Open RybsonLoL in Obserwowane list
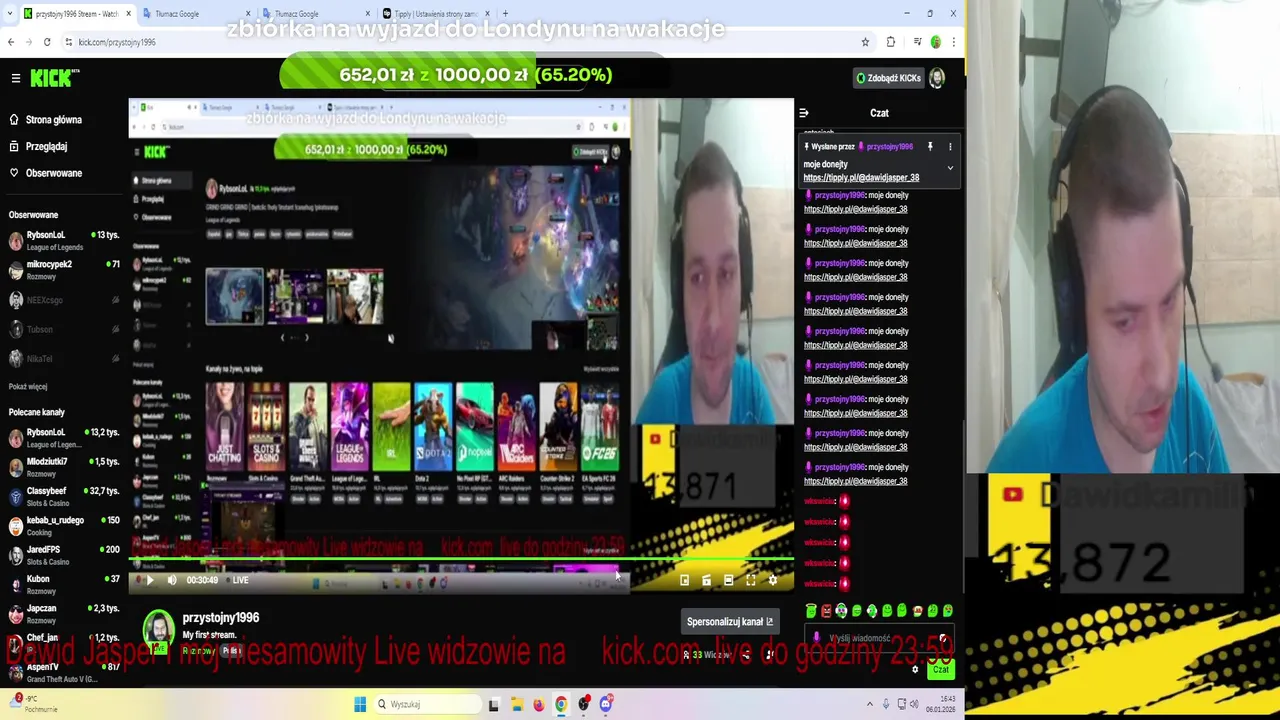Image resolution: width=1280 pixels, height=720 pixels. (x=62, y=240)
